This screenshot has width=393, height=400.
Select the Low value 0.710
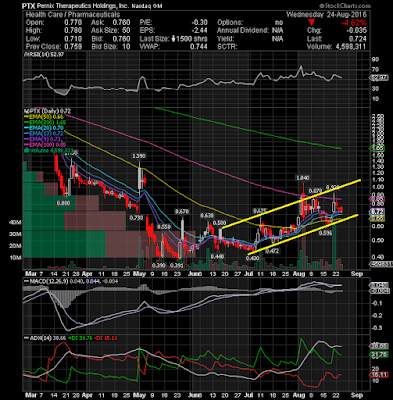tap(73, 39)
